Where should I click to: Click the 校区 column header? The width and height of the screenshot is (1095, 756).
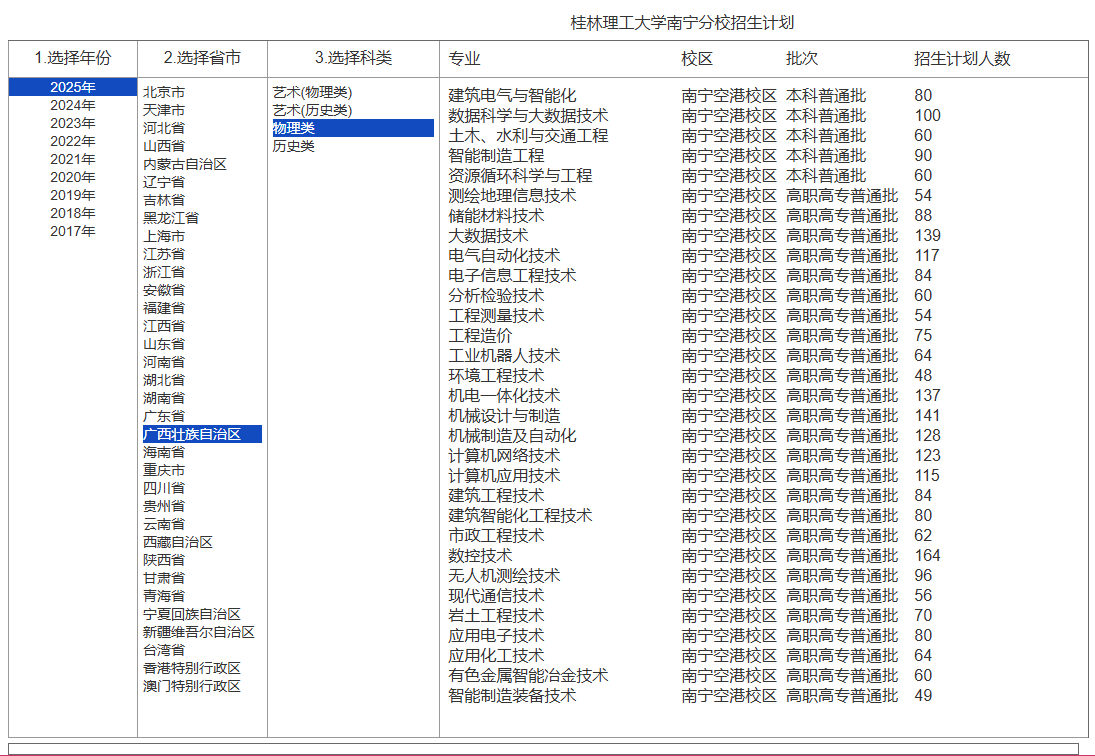pyautogui.click(x=697, y=59)
